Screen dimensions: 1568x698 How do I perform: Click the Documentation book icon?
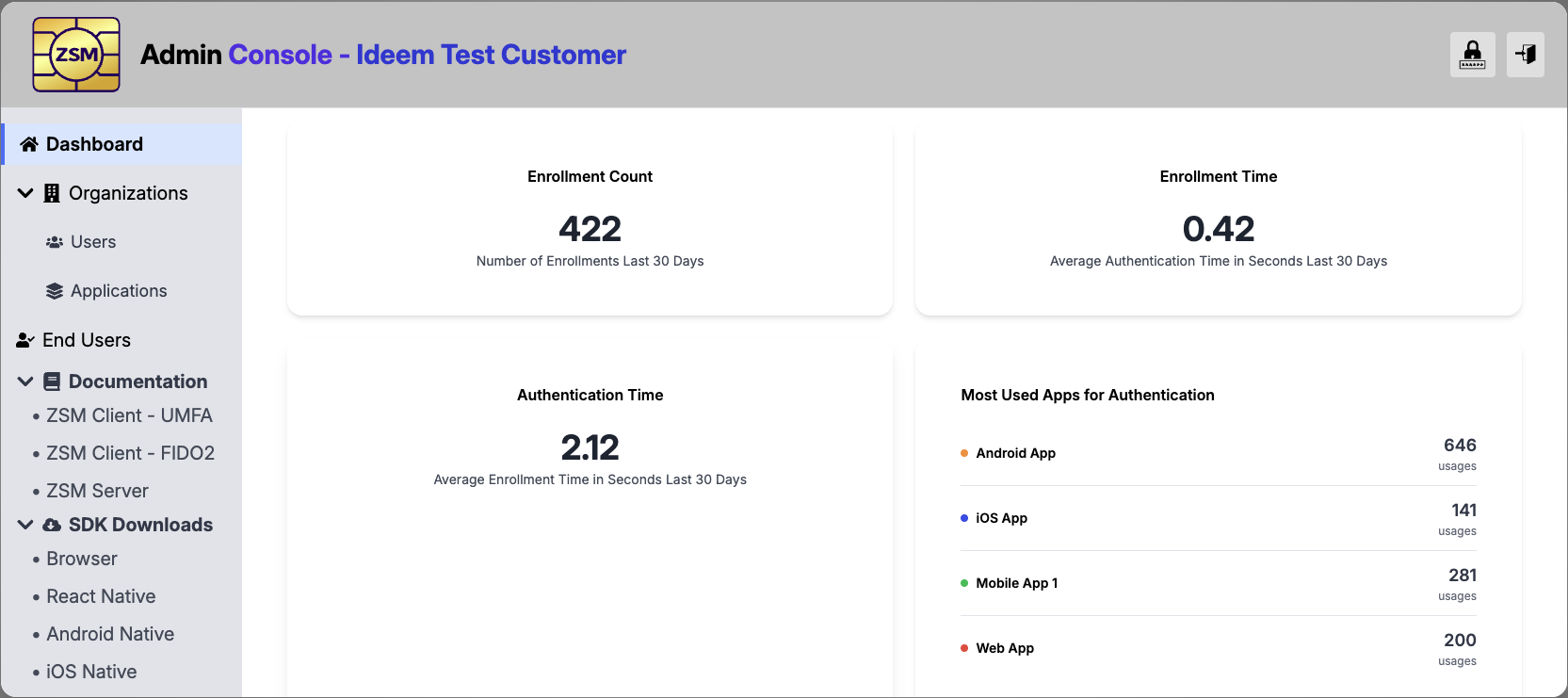coord(52,381)
